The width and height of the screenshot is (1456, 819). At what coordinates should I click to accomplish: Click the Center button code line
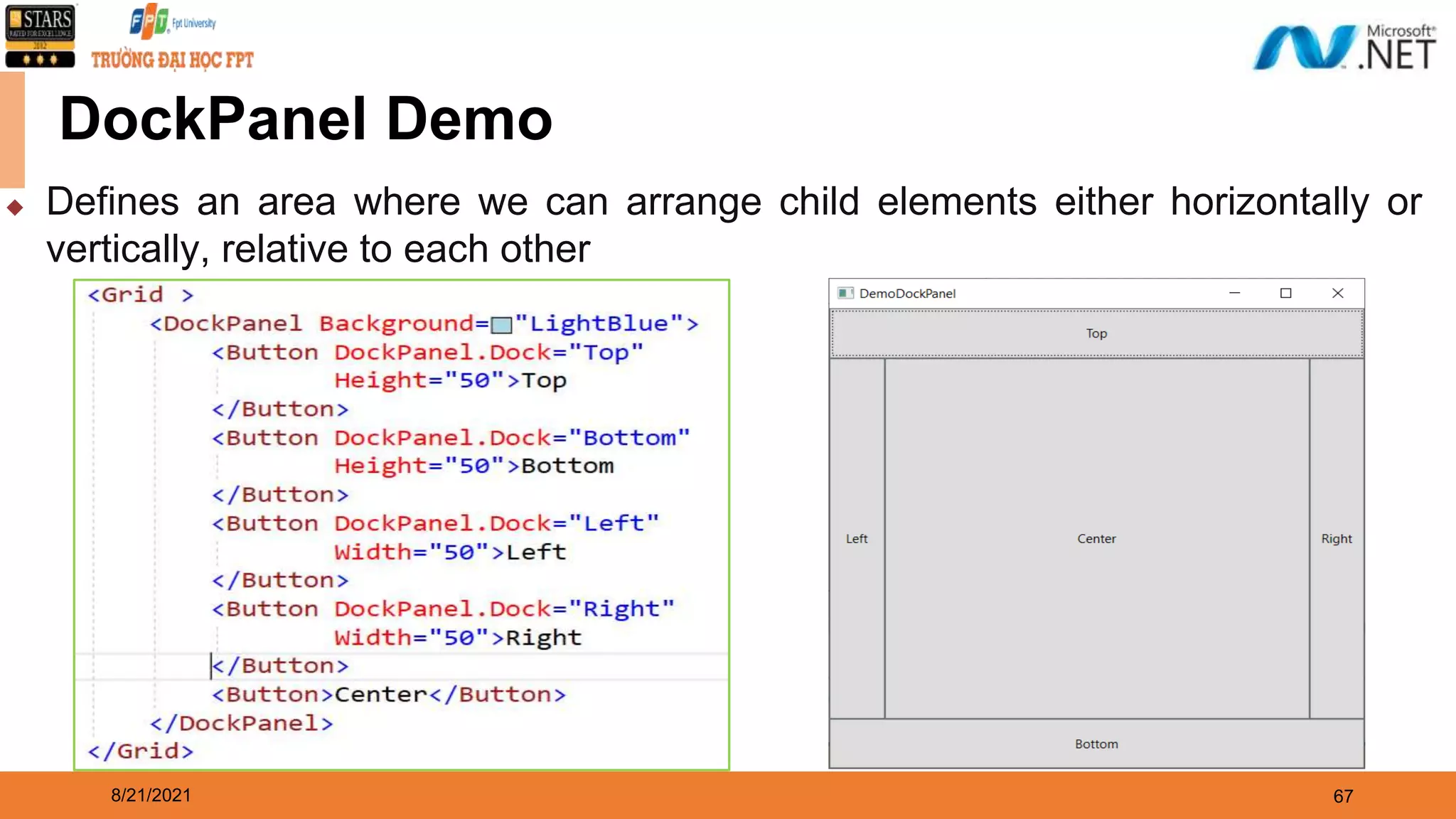pos(389,695)
